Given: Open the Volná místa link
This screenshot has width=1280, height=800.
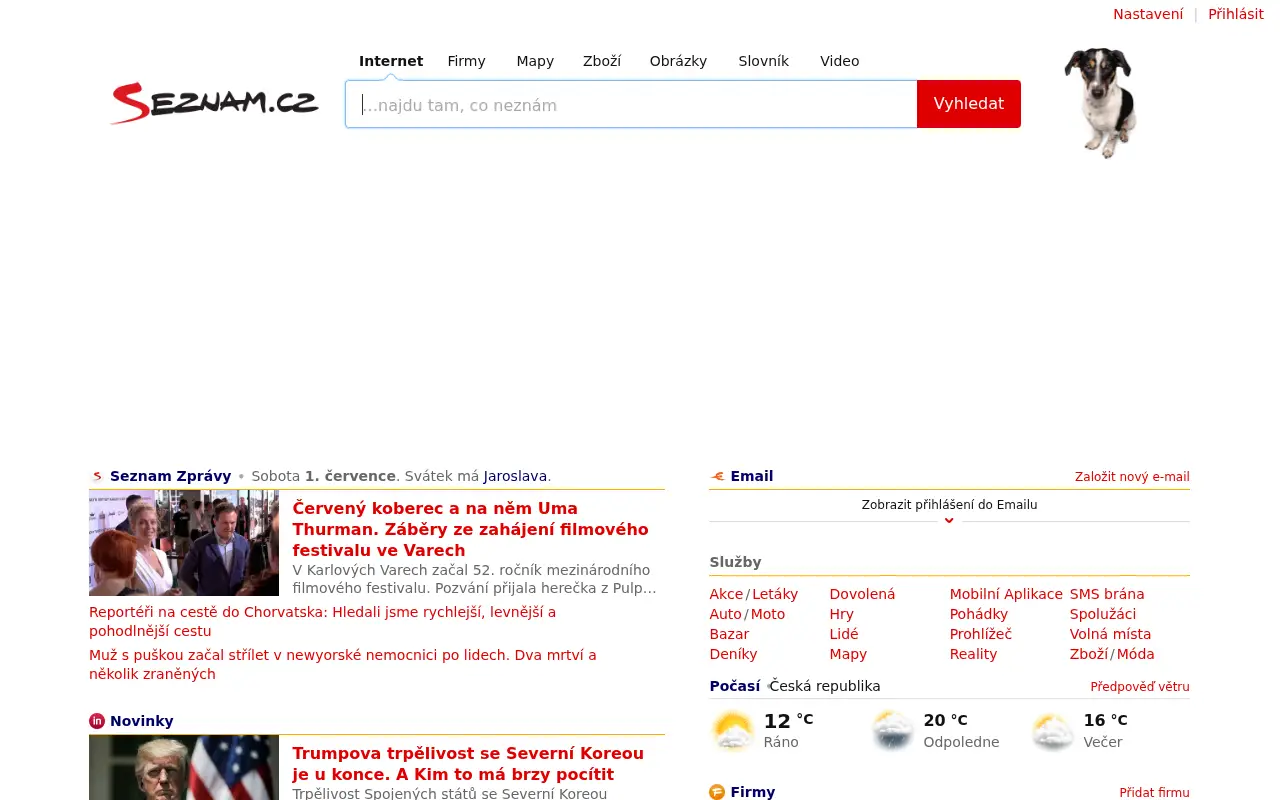Looking at the screenshot, I should 1110,634.
